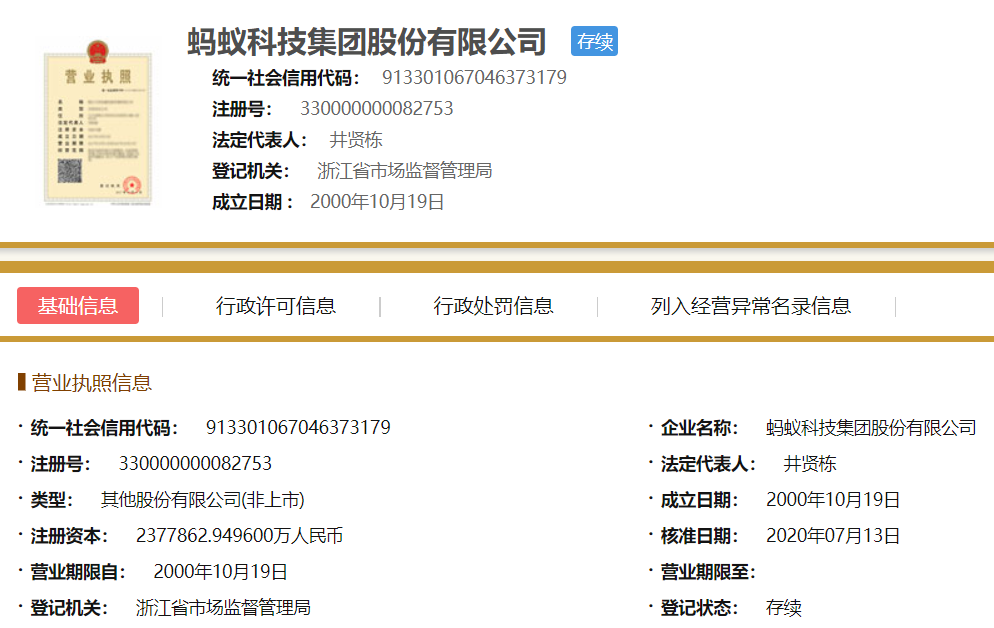994x628 pixels.
Task: Select the 基础信息 tab
Action: pos(78,305)
